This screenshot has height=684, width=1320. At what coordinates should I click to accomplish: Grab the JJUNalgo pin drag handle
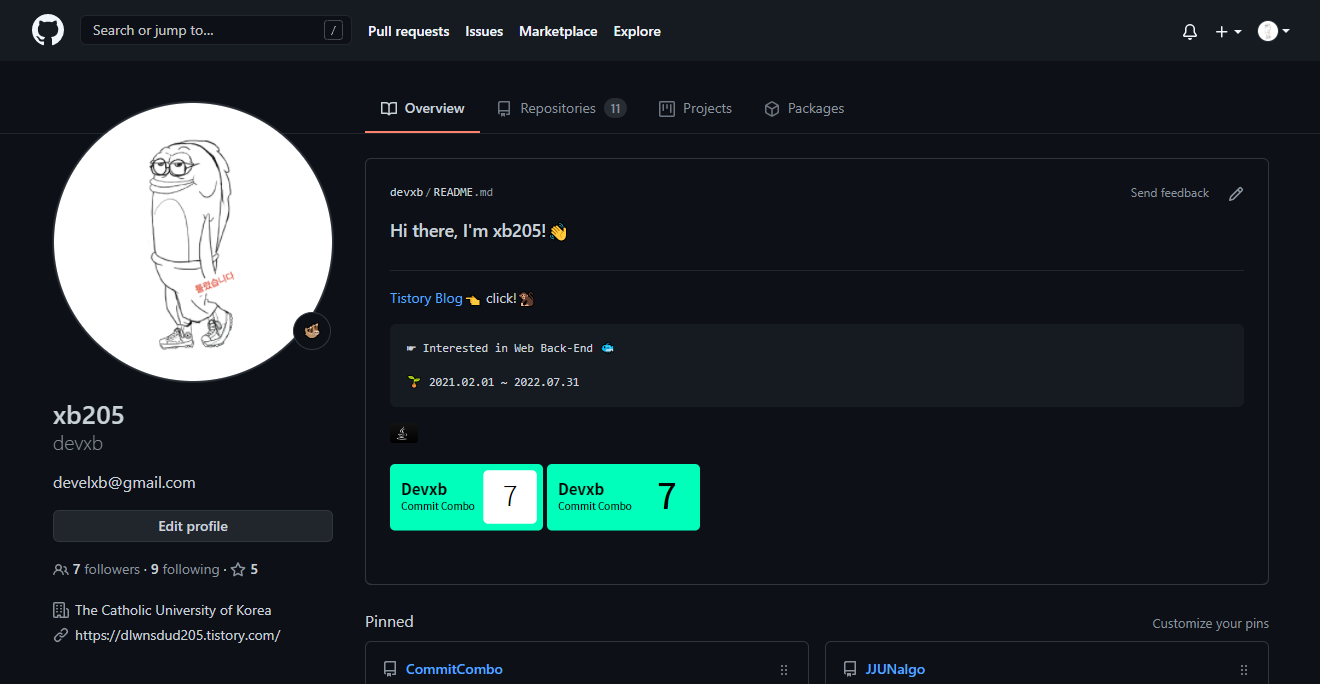click(x=1244, y=670)
